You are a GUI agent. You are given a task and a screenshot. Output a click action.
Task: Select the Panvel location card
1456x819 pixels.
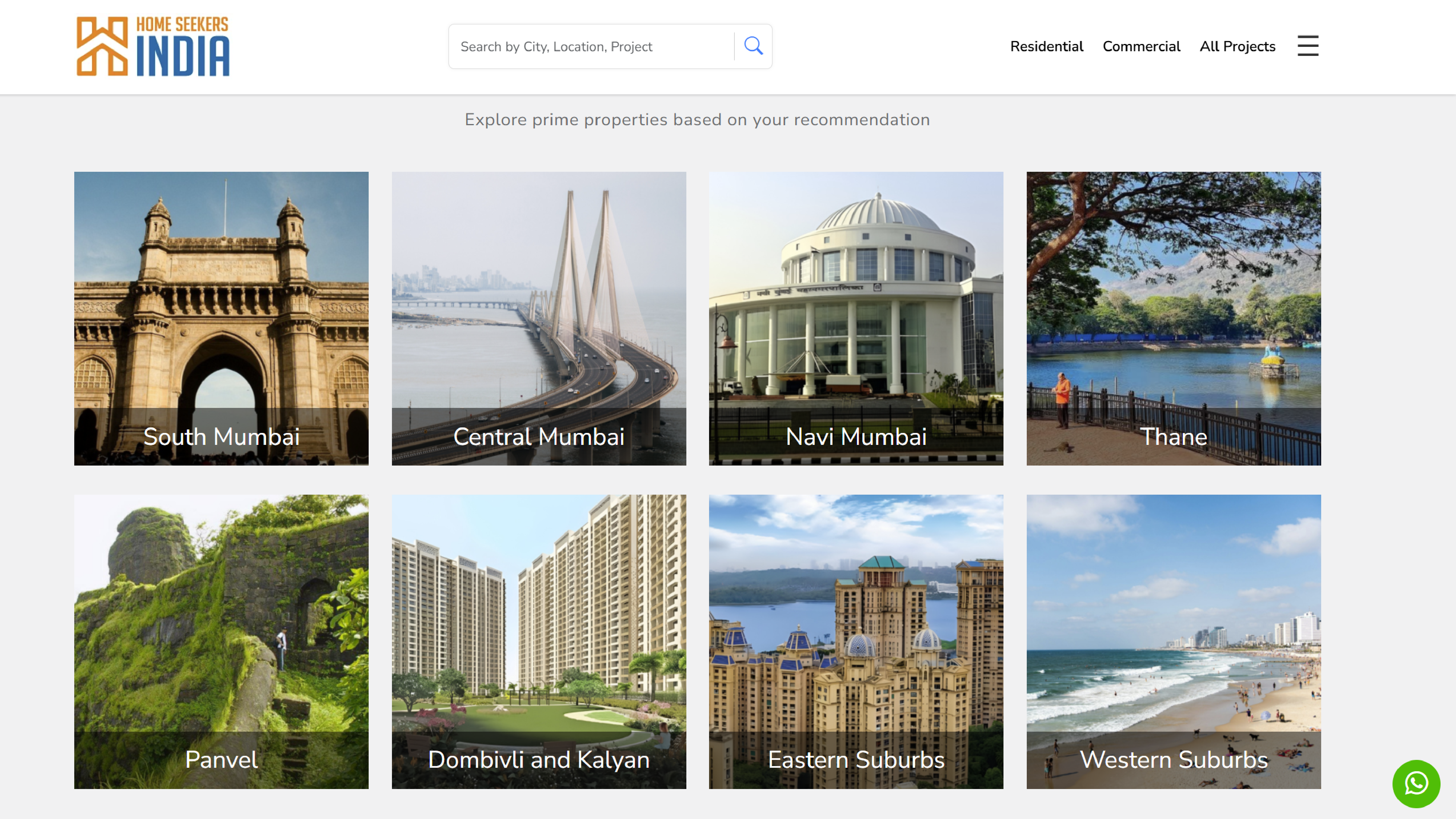click(221, 641)
